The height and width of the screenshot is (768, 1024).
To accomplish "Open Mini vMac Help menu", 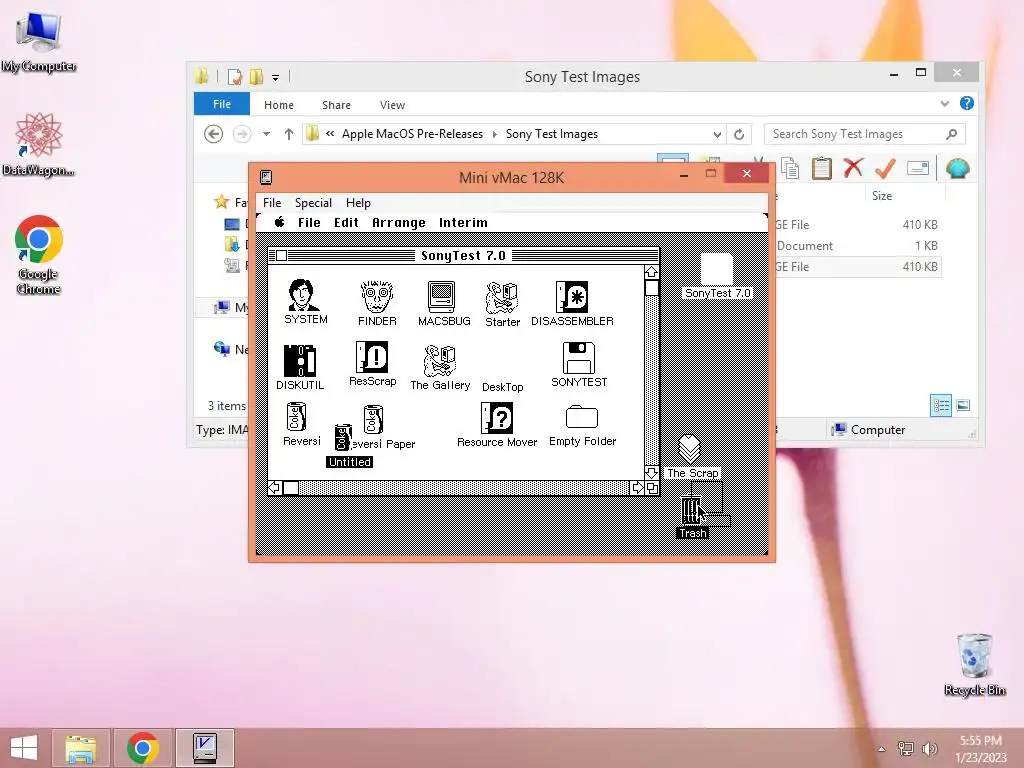I will point(358,202).
